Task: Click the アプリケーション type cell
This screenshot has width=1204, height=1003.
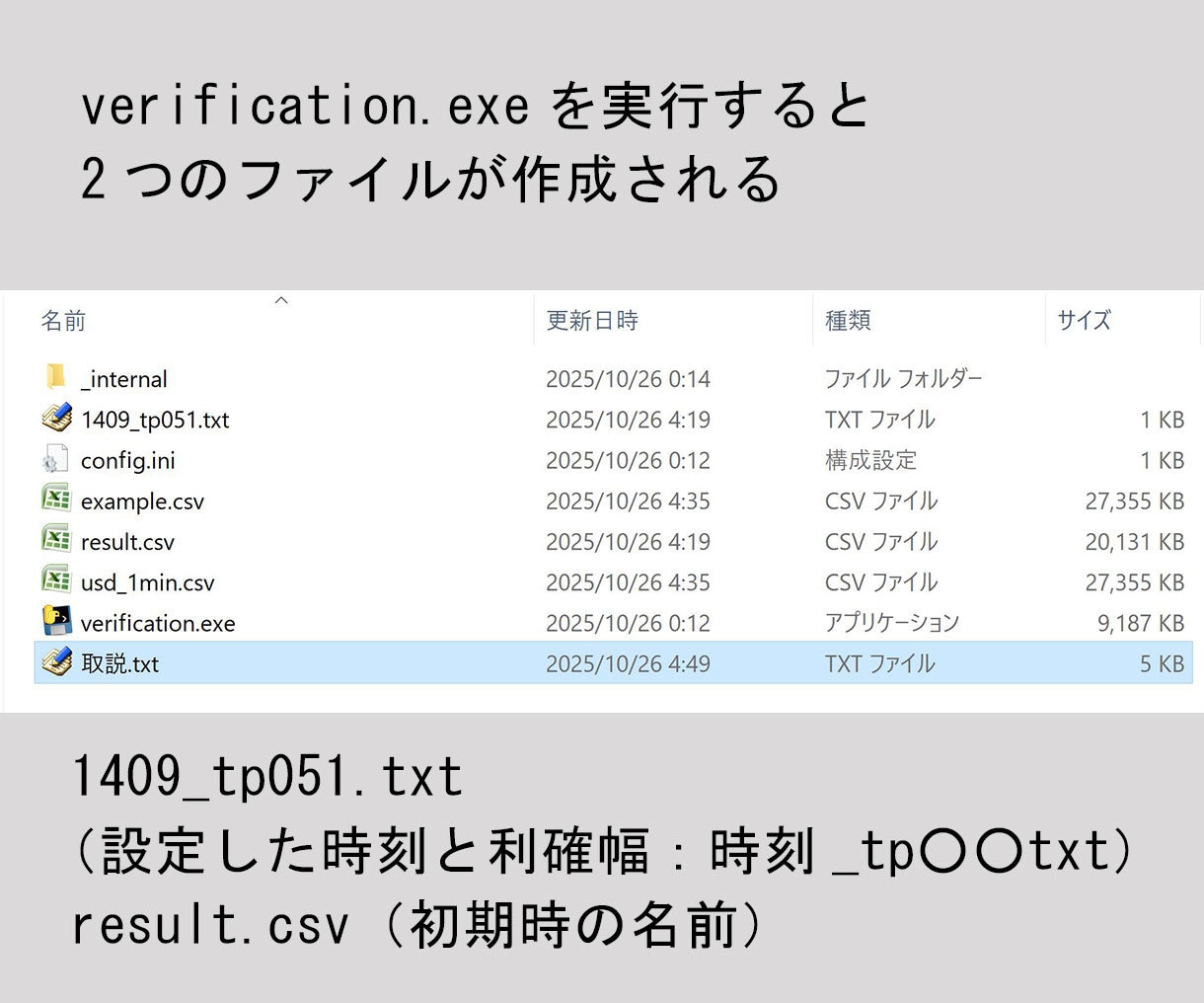Action: pyautogui.click(x=891, y=623)
